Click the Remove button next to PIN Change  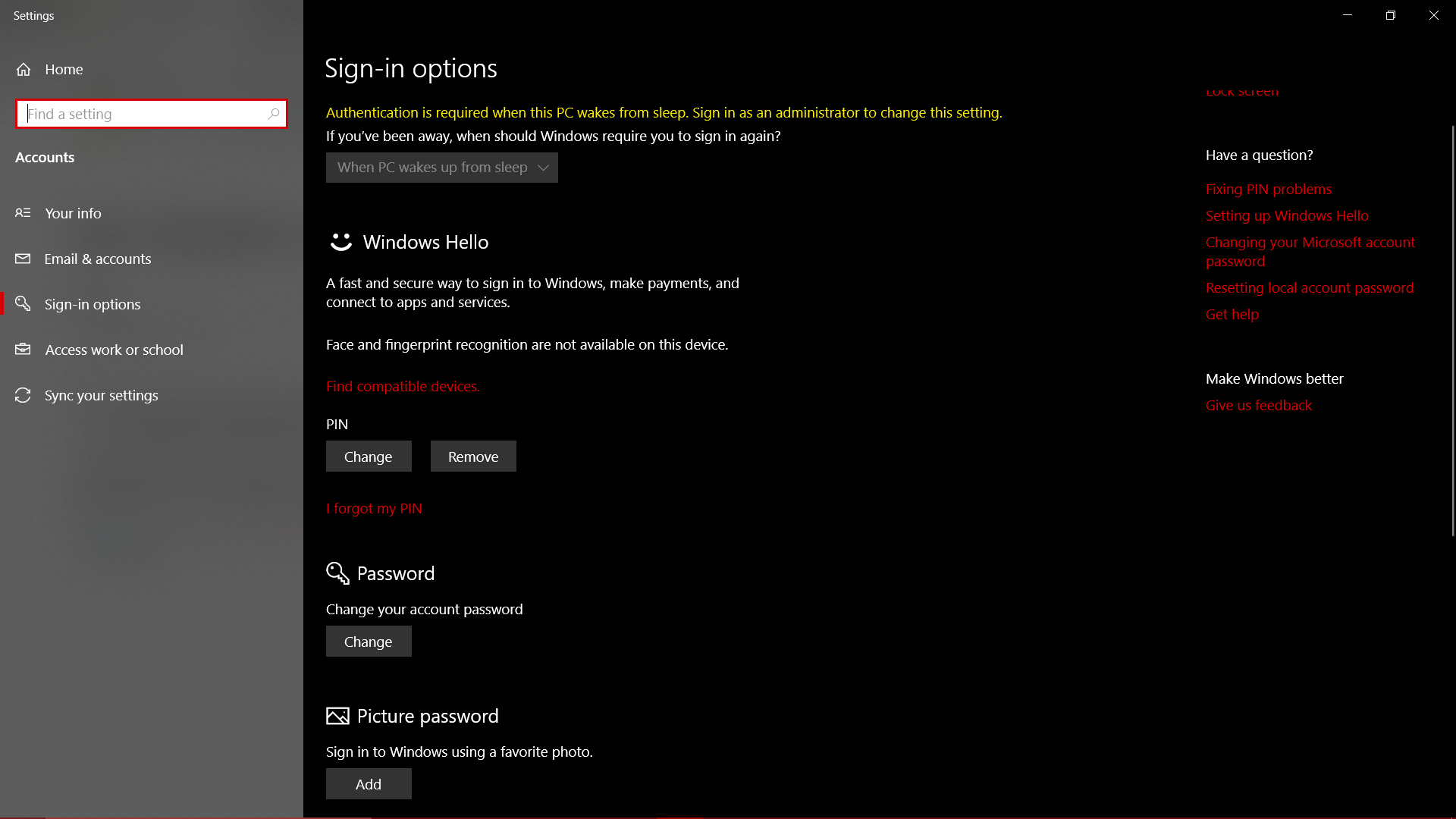pyautogui.click(x=472, y=456)
